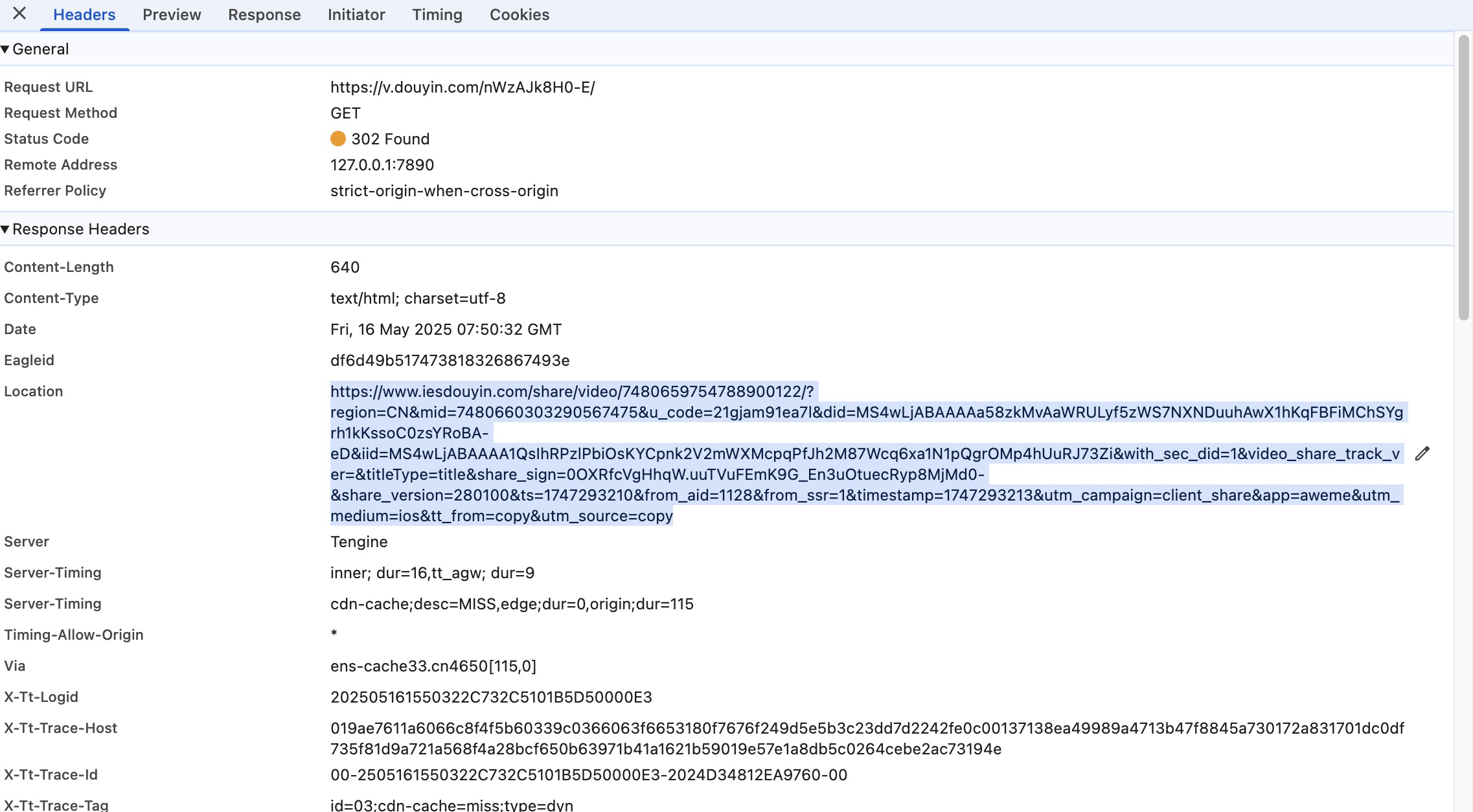This screenshot has width=1473, height=812.
Task: Click the X-Tt-Trace-Id header name
Action: pos(51,774)
